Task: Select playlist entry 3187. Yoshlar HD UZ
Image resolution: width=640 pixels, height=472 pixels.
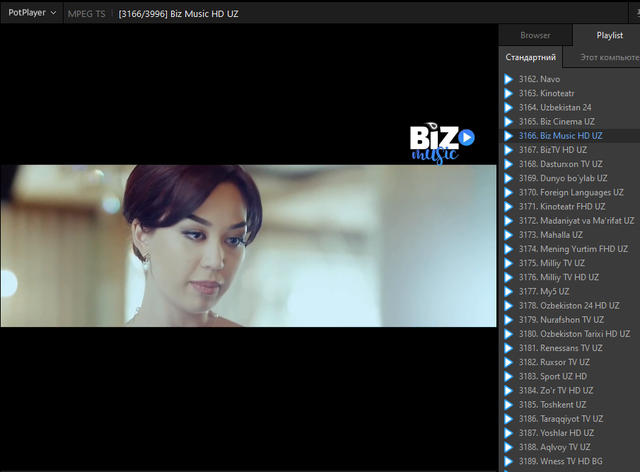Action: [x=570, y=433]
